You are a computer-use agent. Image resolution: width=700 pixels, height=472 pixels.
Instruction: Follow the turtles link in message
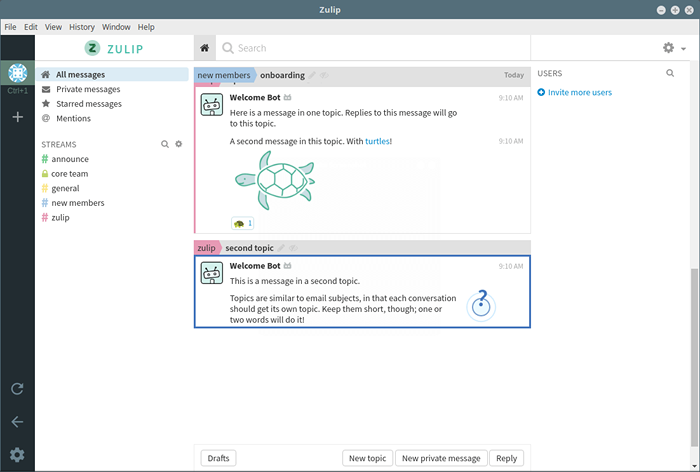(377, 141)
